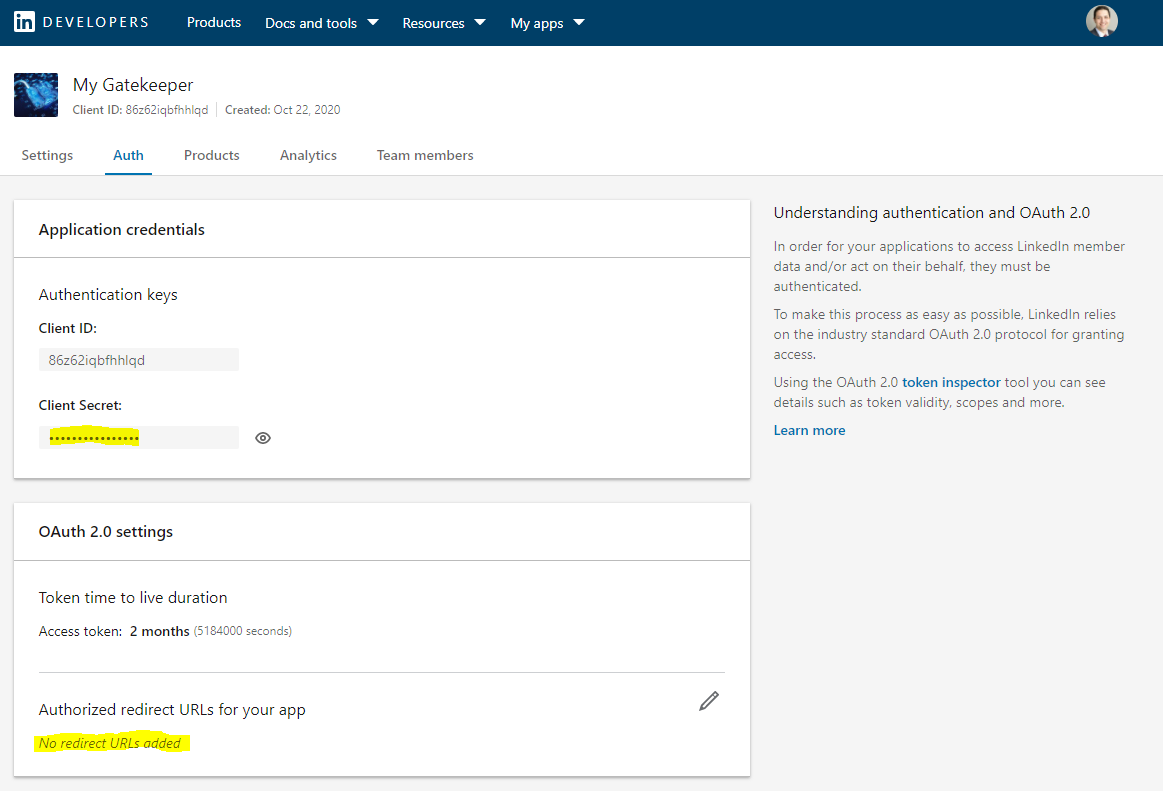
Task: Click the 5184000 seconds text
Action: (243, 631)
